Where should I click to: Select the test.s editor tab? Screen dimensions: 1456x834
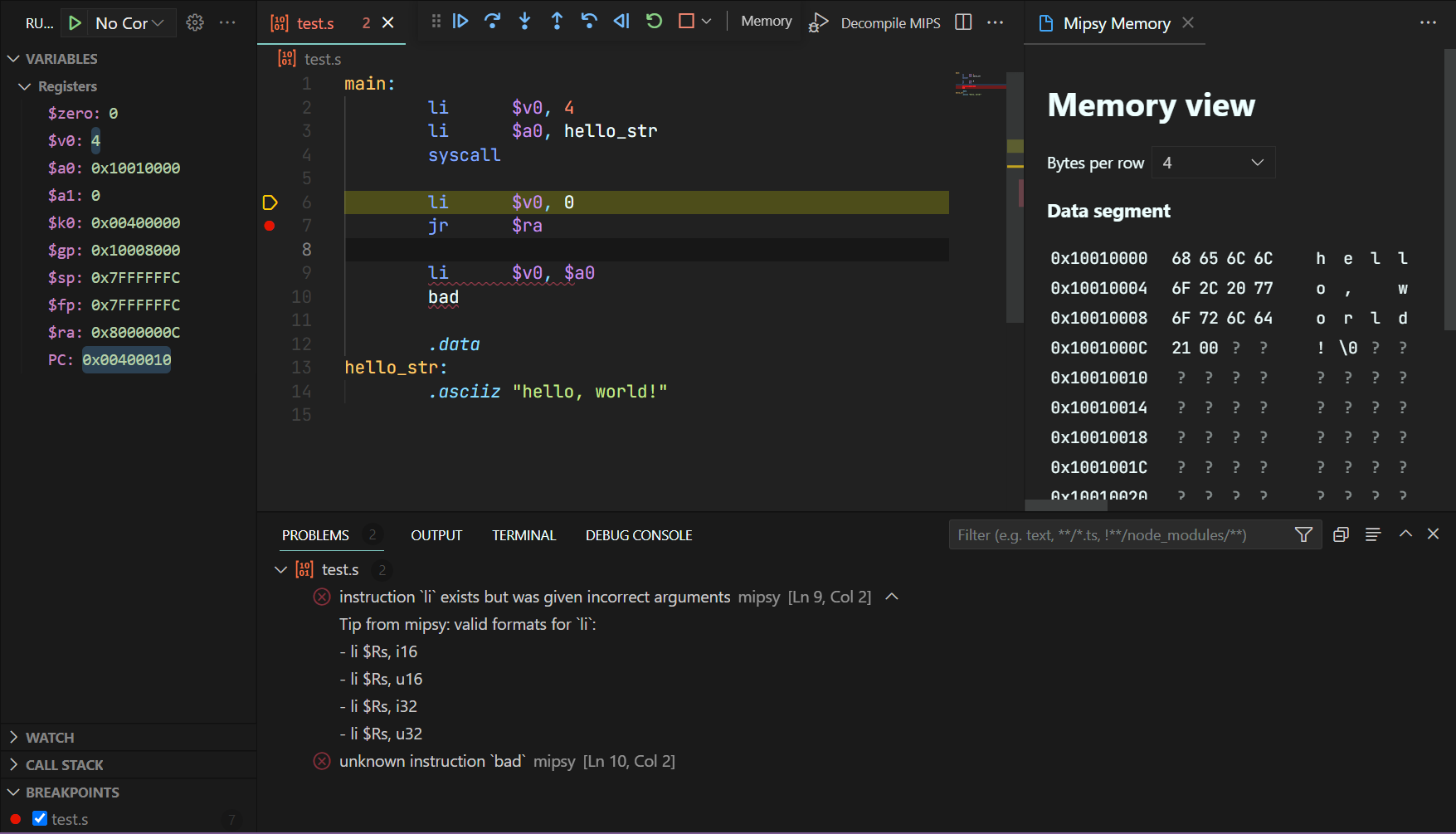[x=315, y=23]
